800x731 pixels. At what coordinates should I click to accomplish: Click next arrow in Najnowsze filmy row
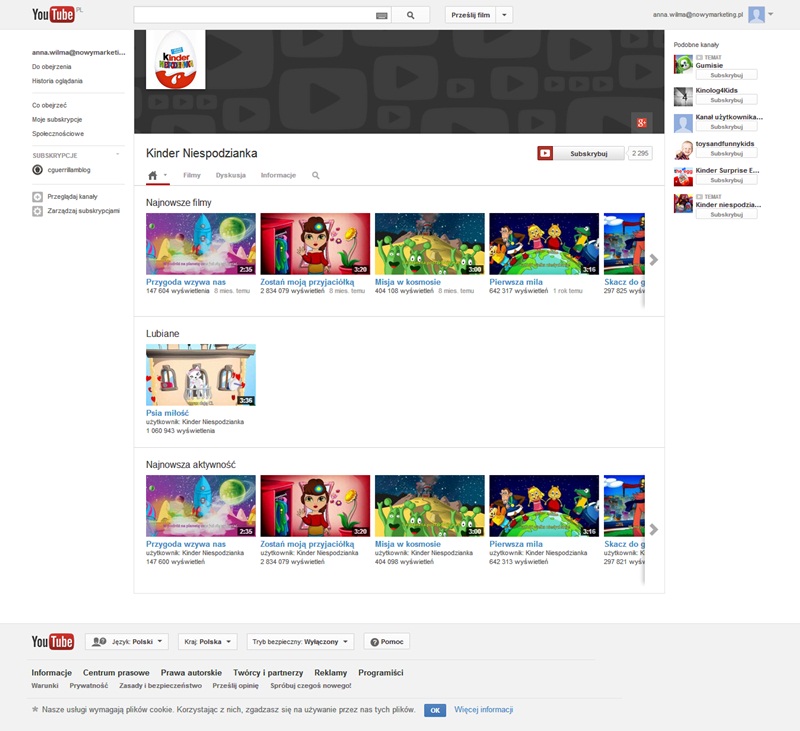654,260
